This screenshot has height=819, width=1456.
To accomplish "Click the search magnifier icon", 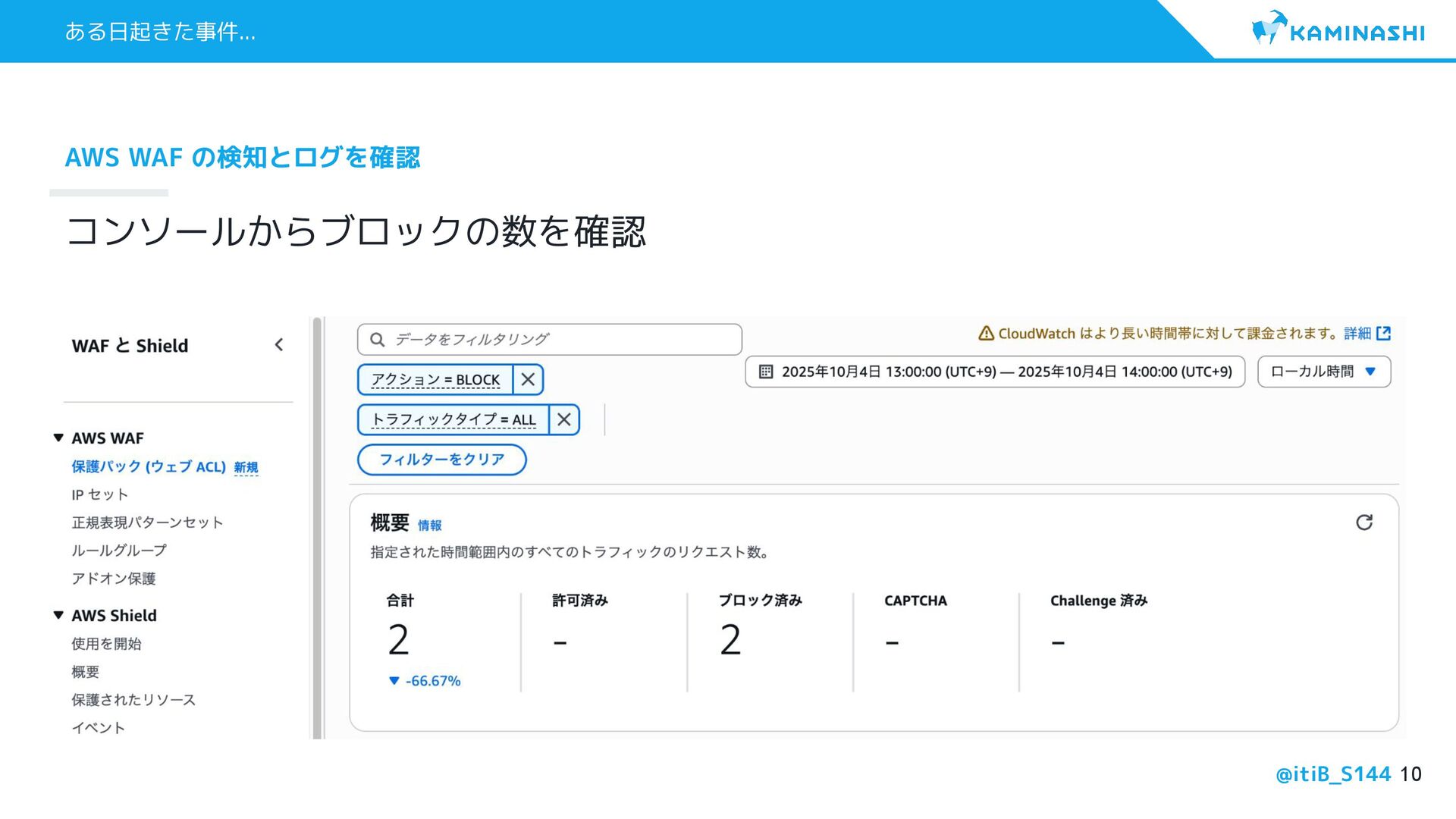I will point(377,340).
